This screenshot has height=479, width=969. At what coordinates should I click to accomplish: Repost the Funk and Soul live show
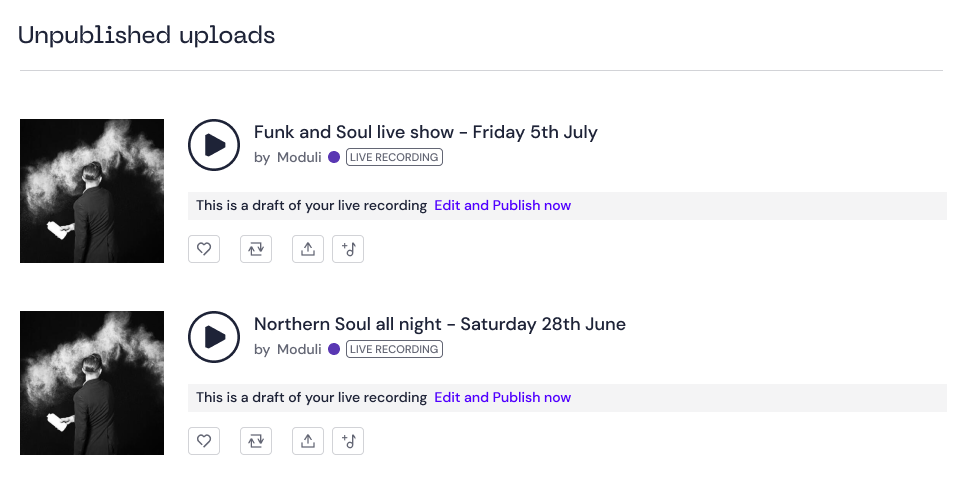click(x=256, y=249)
